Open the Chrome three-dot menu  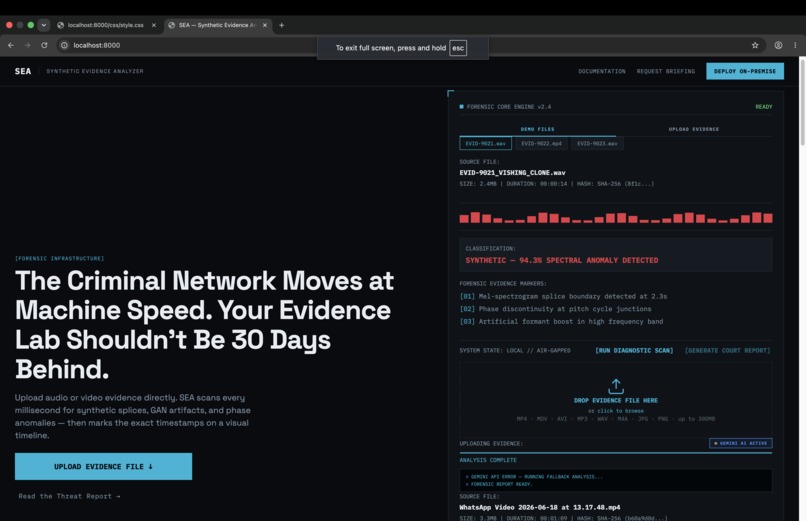(x=795, y=45)
